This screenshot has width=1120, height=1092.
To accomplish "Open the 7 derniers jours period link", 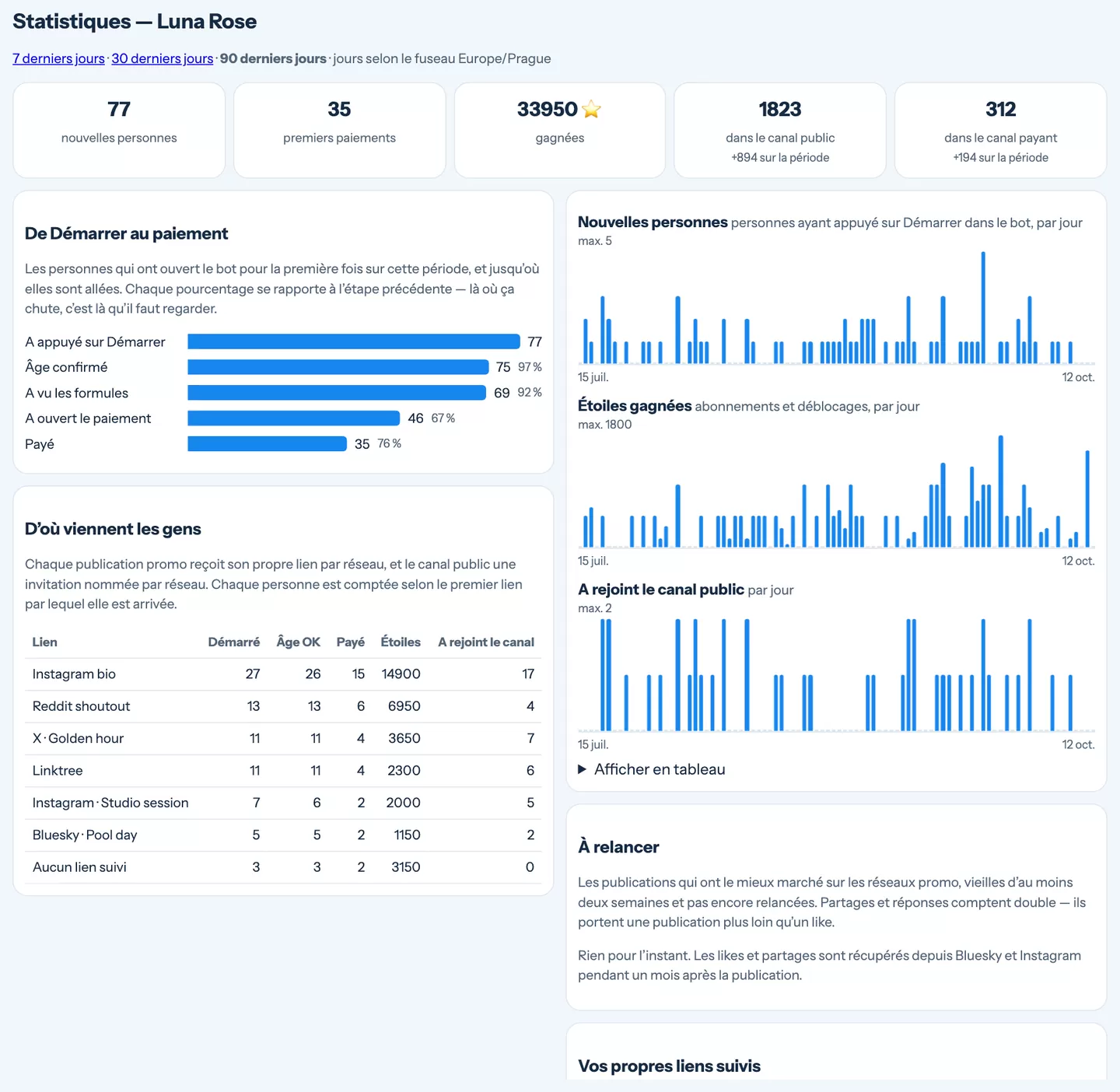I will click(58, 58).
